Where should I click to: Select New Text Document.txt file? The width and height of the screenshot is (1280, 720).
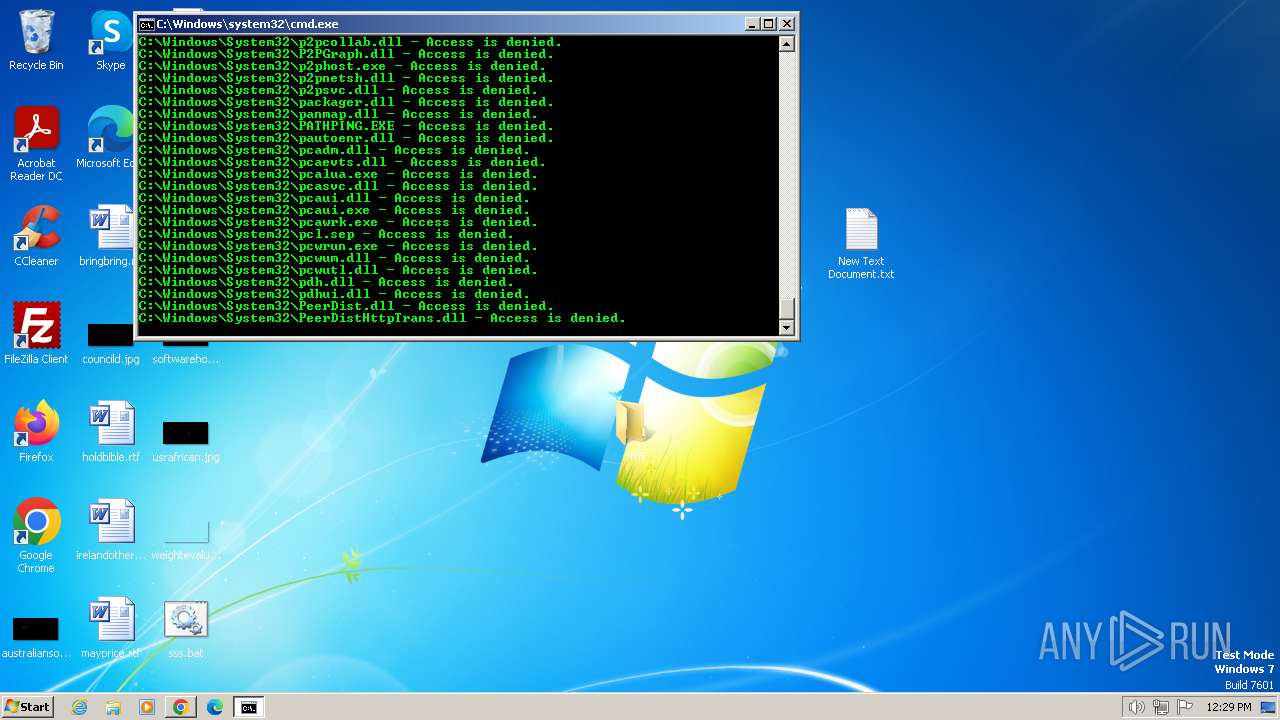click(x=861, y=244)
